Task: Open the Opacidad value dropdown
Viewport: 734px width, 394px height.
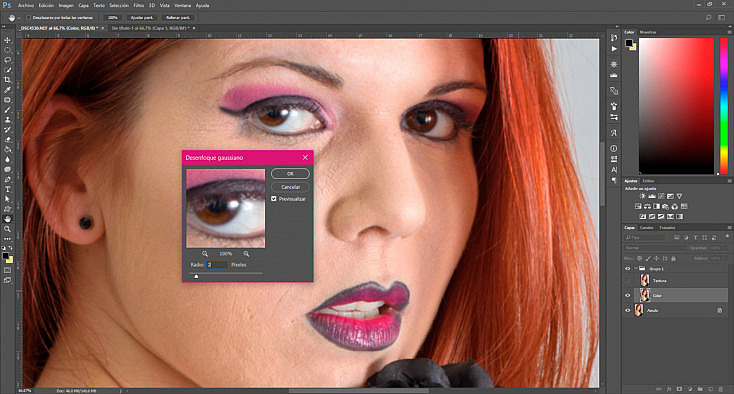Action: [x=720, y=248]
